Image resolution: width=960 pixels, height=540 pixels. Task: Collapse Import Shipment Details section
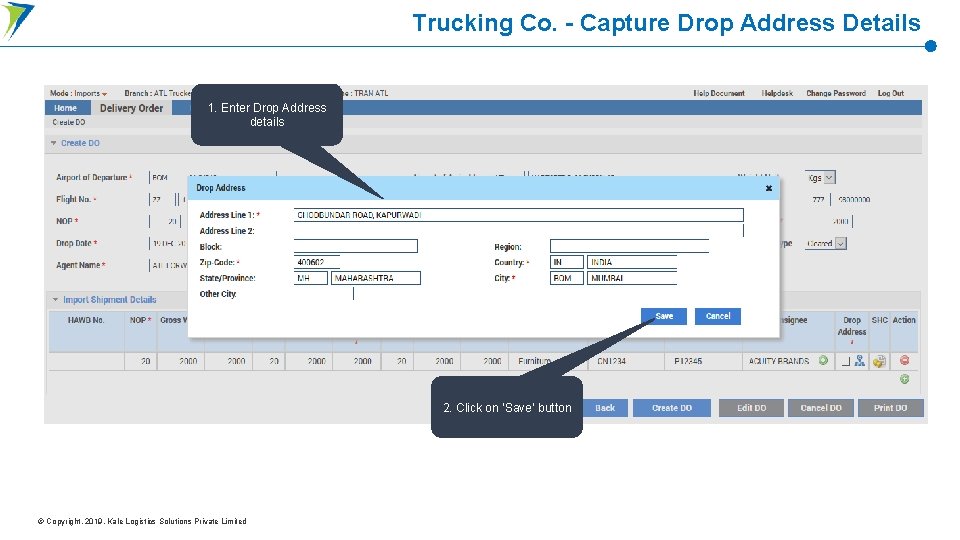coord(55,299)
